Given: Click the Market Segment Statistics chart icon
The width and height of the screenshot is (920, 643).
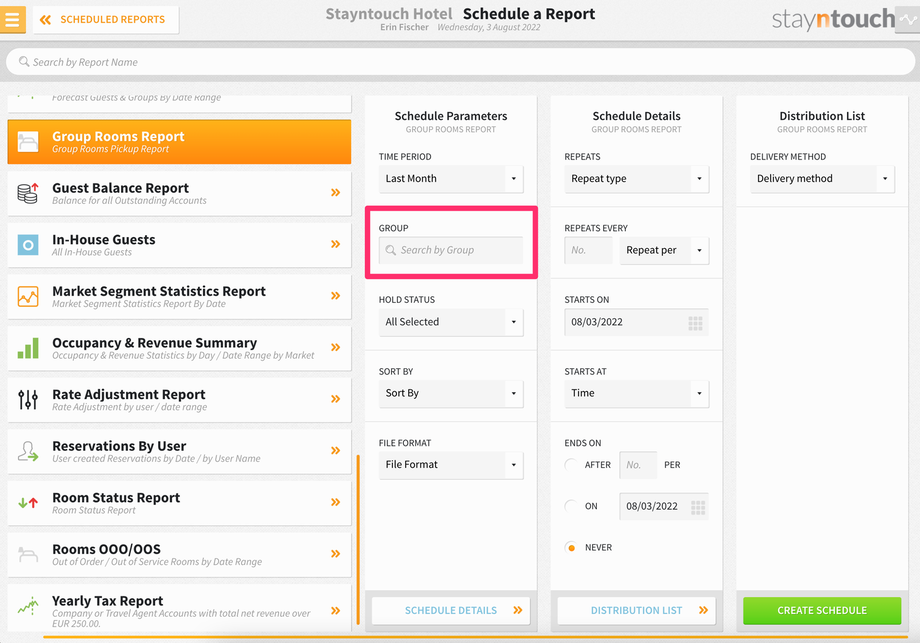Looking at the screenshot, I should (28, 296).
